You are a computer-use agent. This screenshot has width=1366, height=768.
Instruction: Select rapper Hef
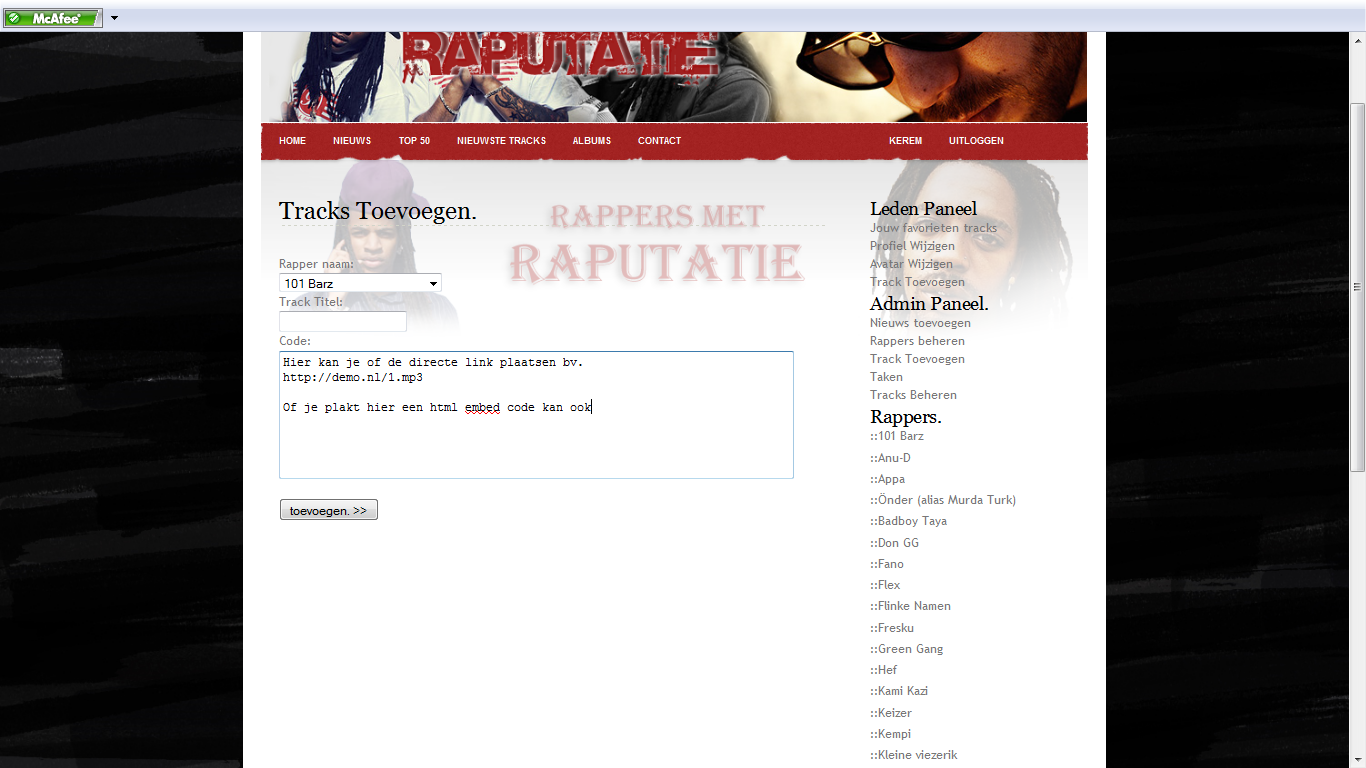click(884, 670)
